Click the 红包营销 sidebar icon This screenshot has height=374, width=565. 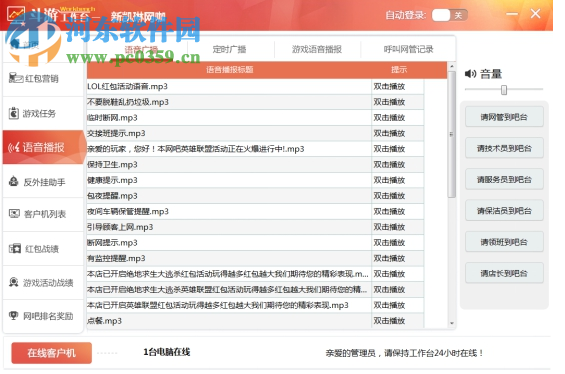tap(15, 78)
